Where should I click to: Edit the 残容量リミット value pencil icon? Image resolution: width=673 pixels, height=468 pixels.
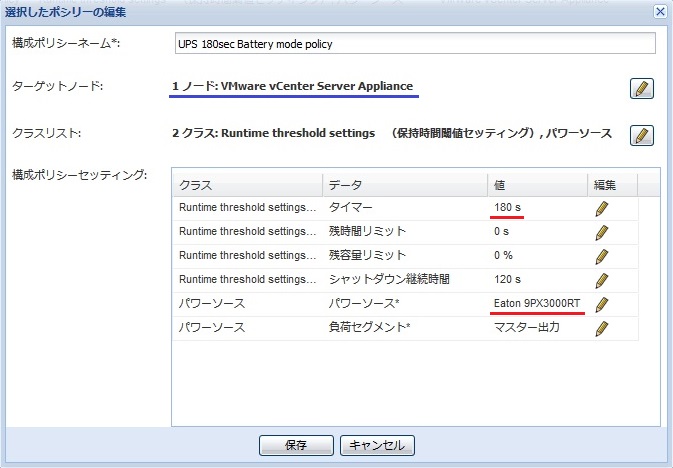(x=601, y=256)
